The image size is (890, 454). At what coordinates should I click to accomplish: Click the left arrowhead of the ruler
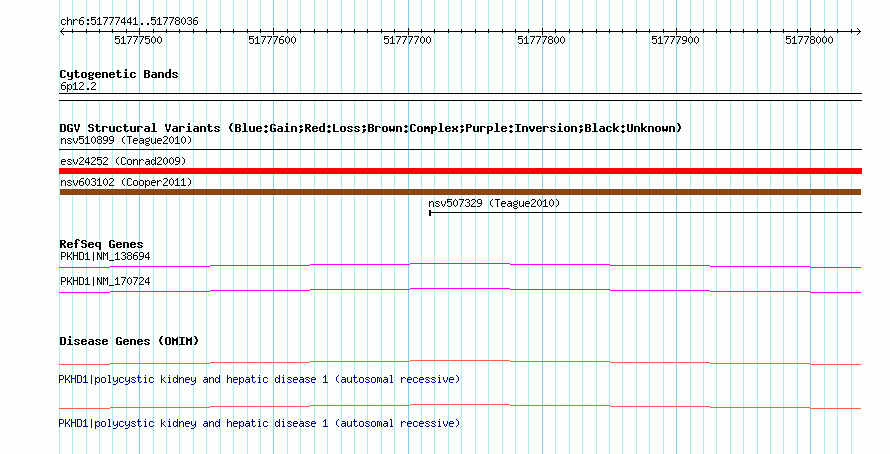point(62,32)
